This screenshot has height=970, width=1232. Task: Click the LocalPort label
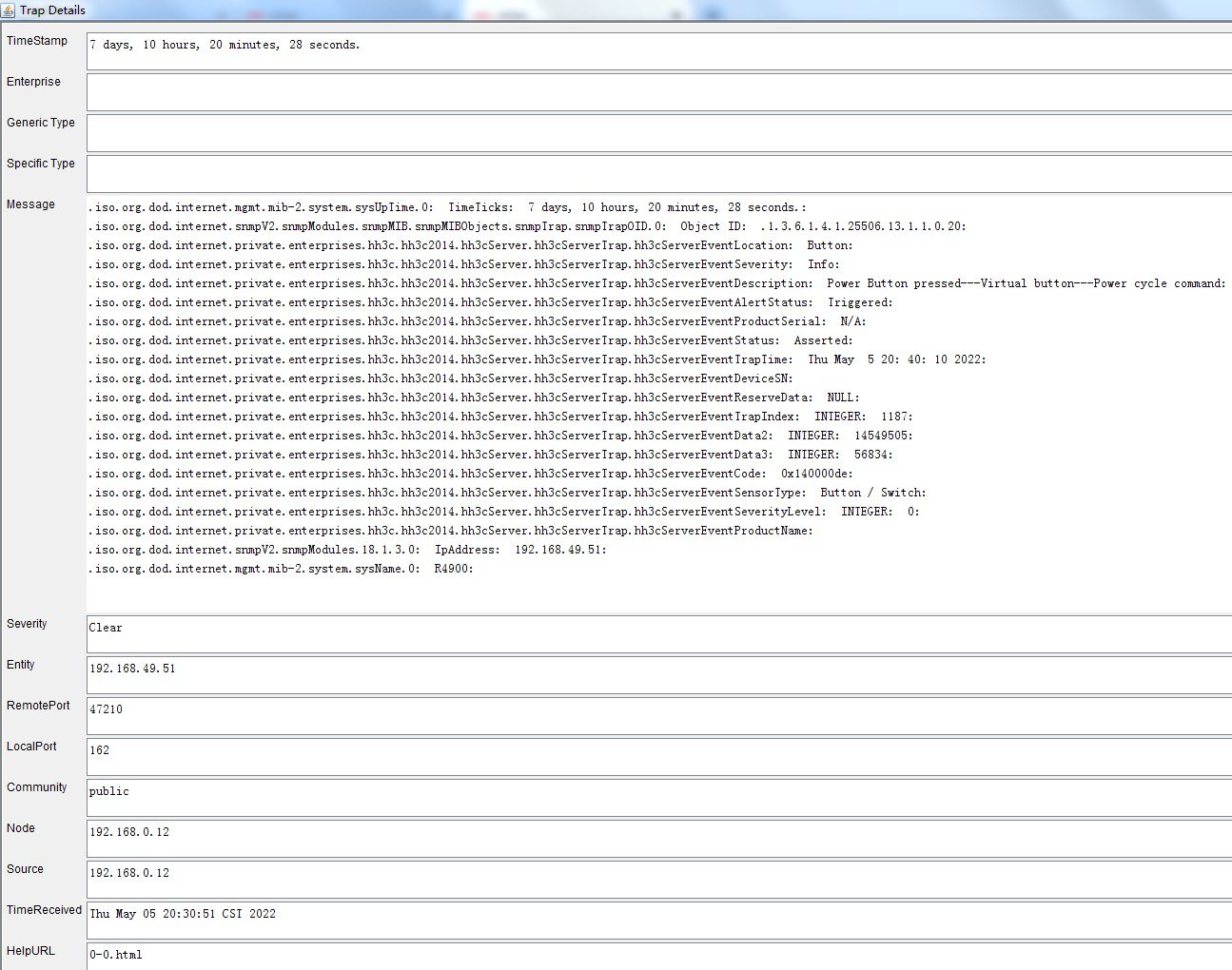coord(31,747)
